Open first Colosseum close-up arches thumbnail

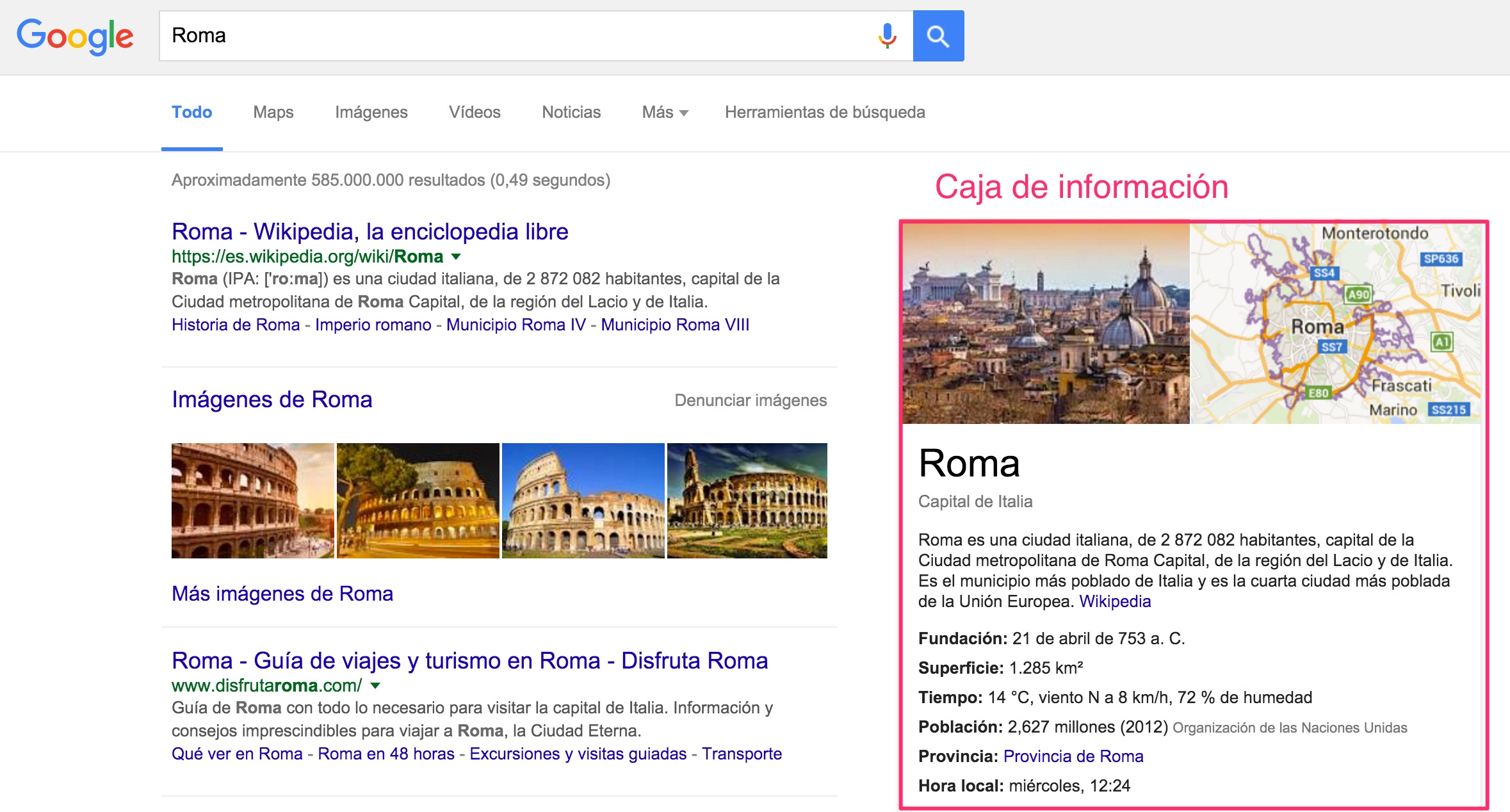coord(253,501)
